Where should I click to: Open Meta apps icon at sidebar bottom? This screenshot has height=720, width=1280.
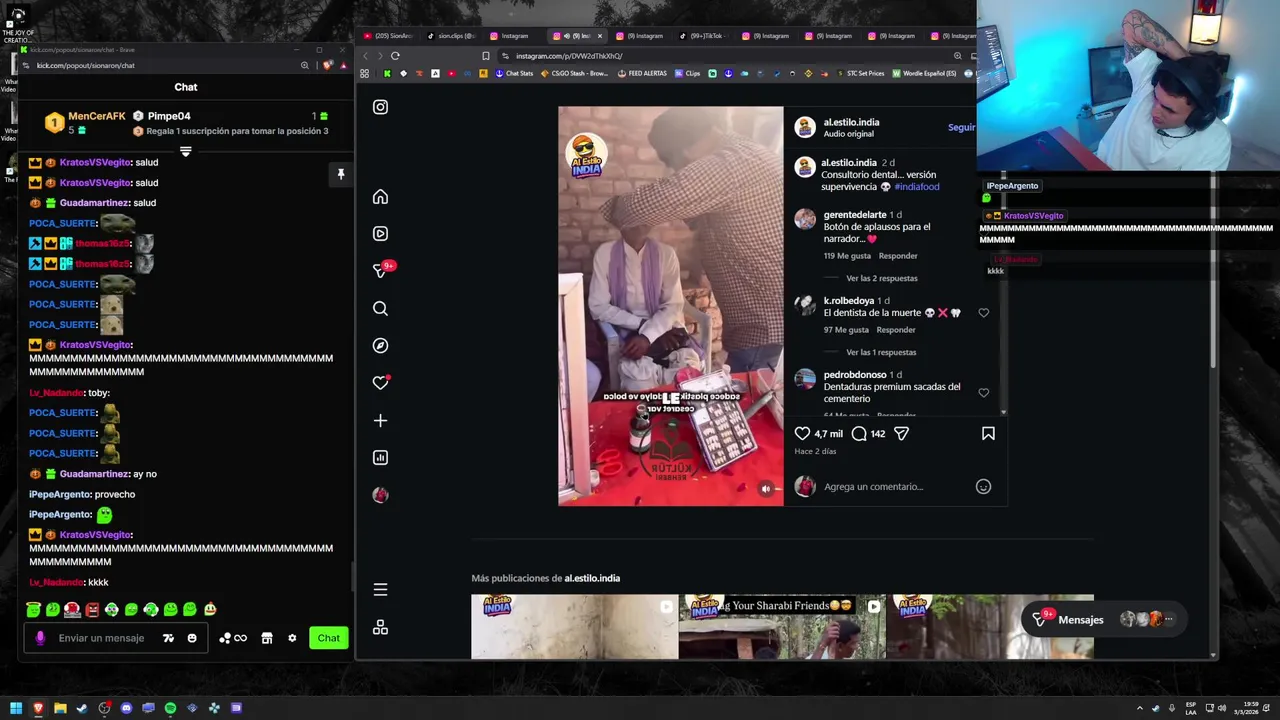tap(380, 628)
